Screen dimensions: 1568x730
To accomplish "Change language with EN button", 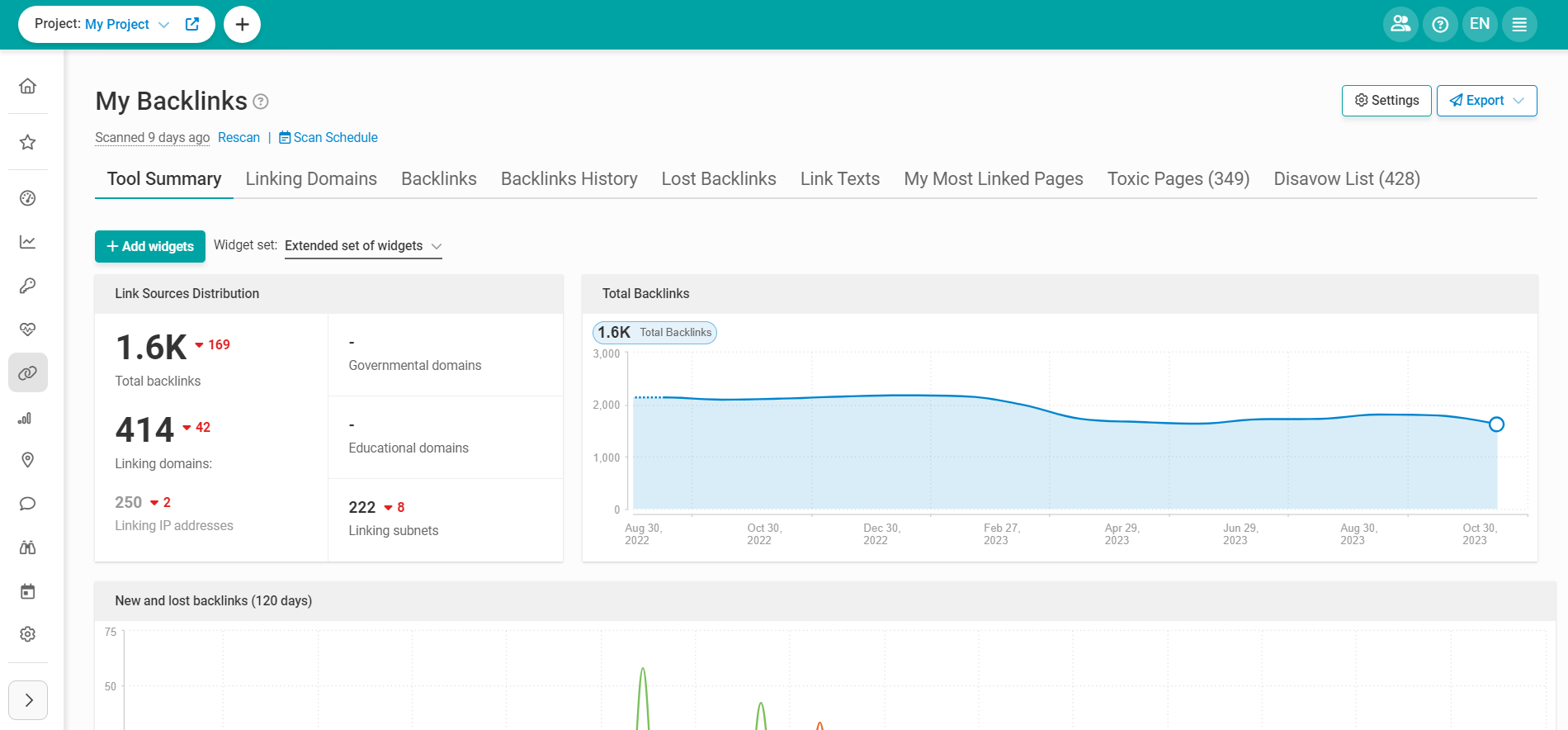I will coord(1480,24).
